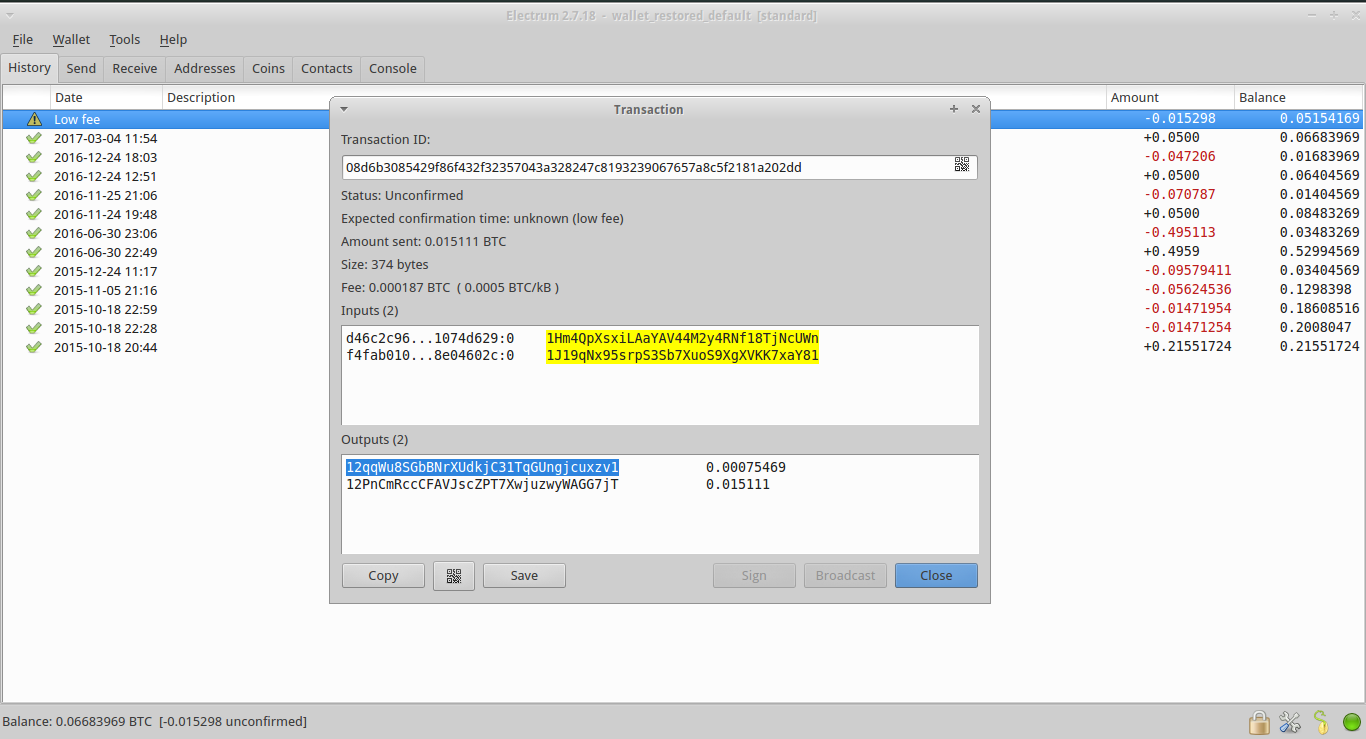Select the 2015-12-24 11:17 history row

[x=683, y=271]
